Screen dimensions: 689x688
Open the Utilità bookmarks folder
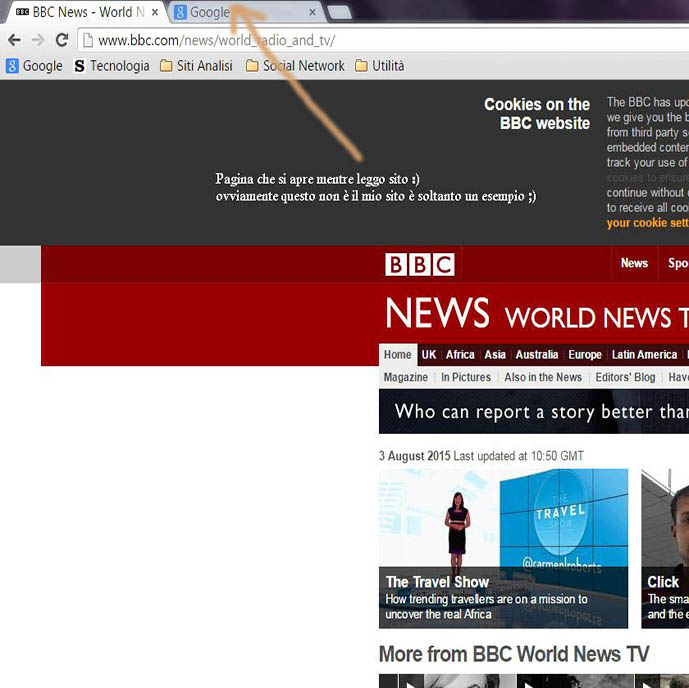click(x=380, y=66)
